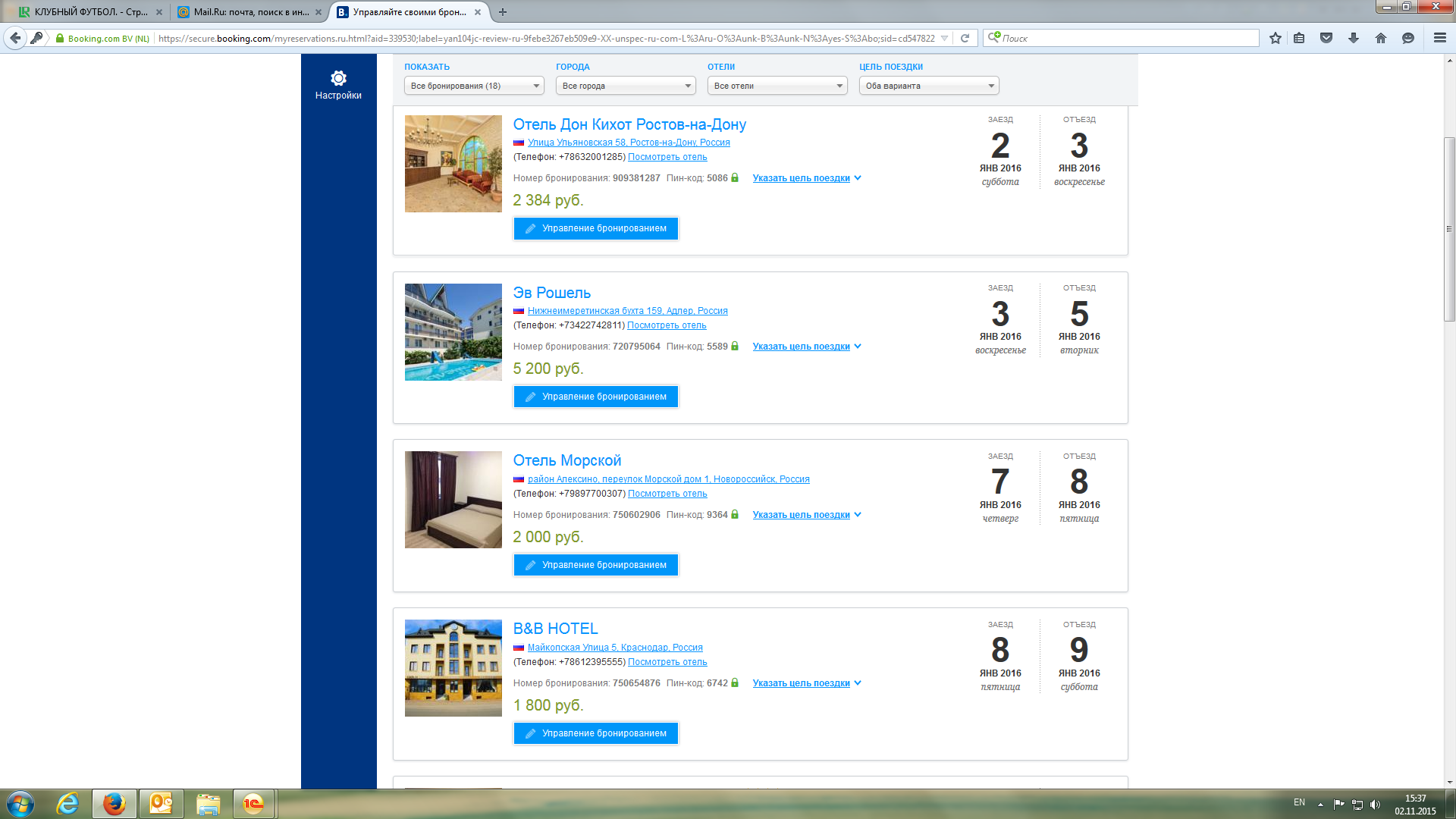Expand Указать цель поездки for Дон Кихот
The image size is (1456, 819).
[x=807, y=178]
